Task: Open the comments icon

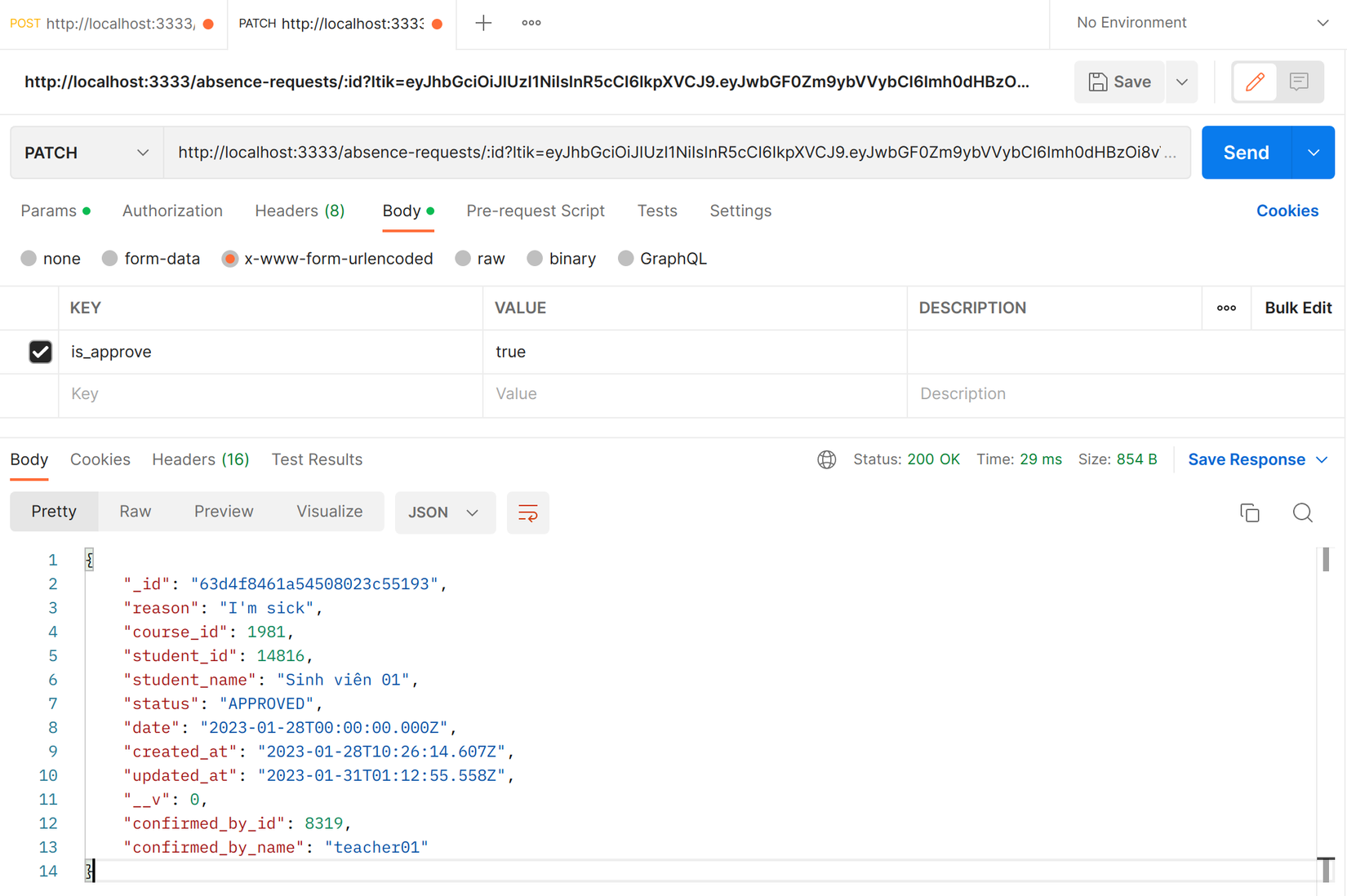Action: pyautogui.click(x=1299, y=82)
